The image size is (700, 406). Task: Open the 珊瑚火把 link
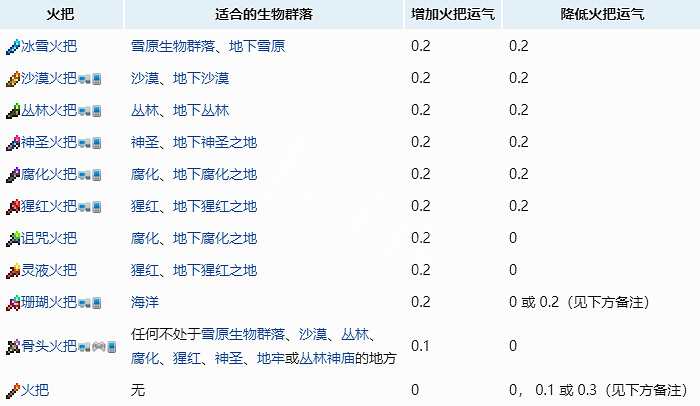(x=49, y=302)
